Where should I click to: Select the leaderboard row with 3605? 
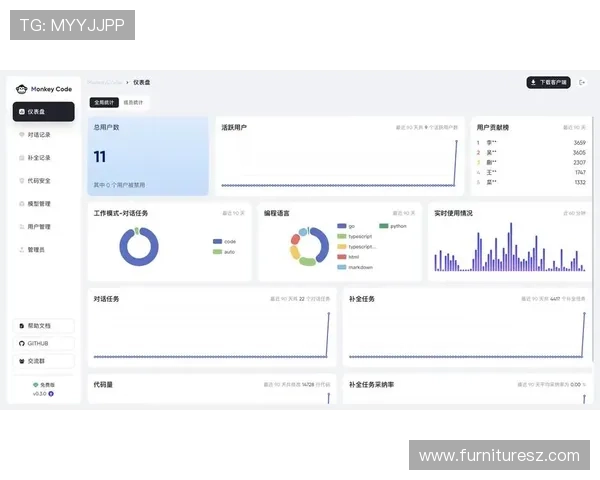coord(531,152)
